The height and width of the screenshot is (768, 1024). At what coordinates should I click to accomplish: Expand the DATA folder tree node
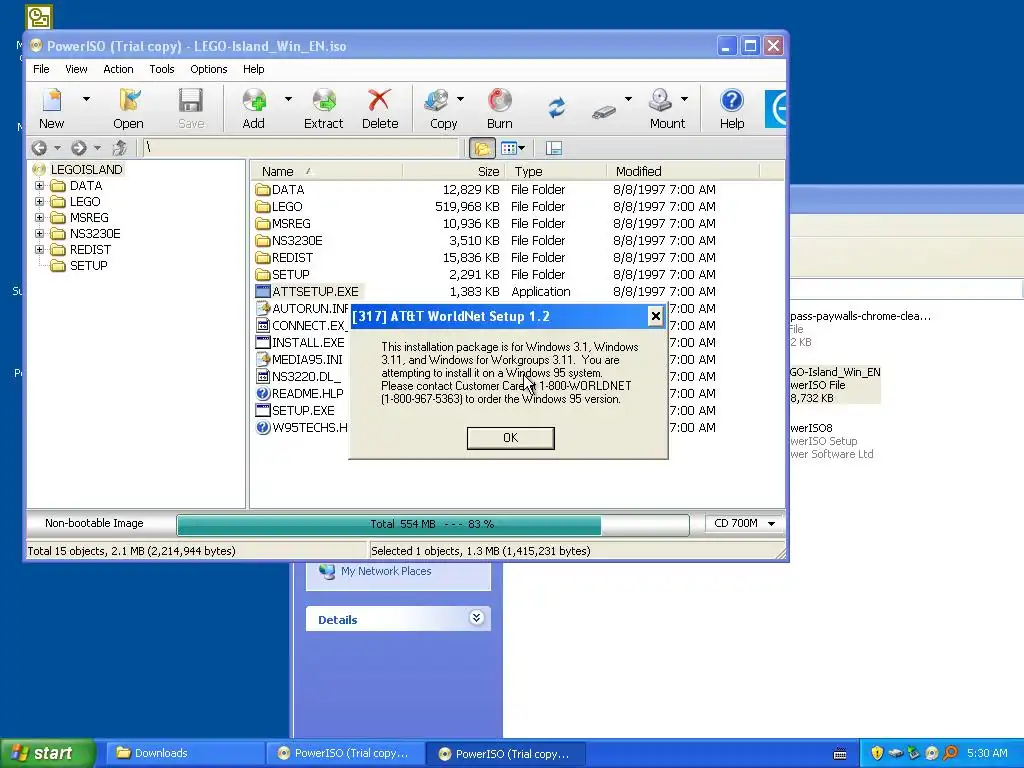coord(39,185)
